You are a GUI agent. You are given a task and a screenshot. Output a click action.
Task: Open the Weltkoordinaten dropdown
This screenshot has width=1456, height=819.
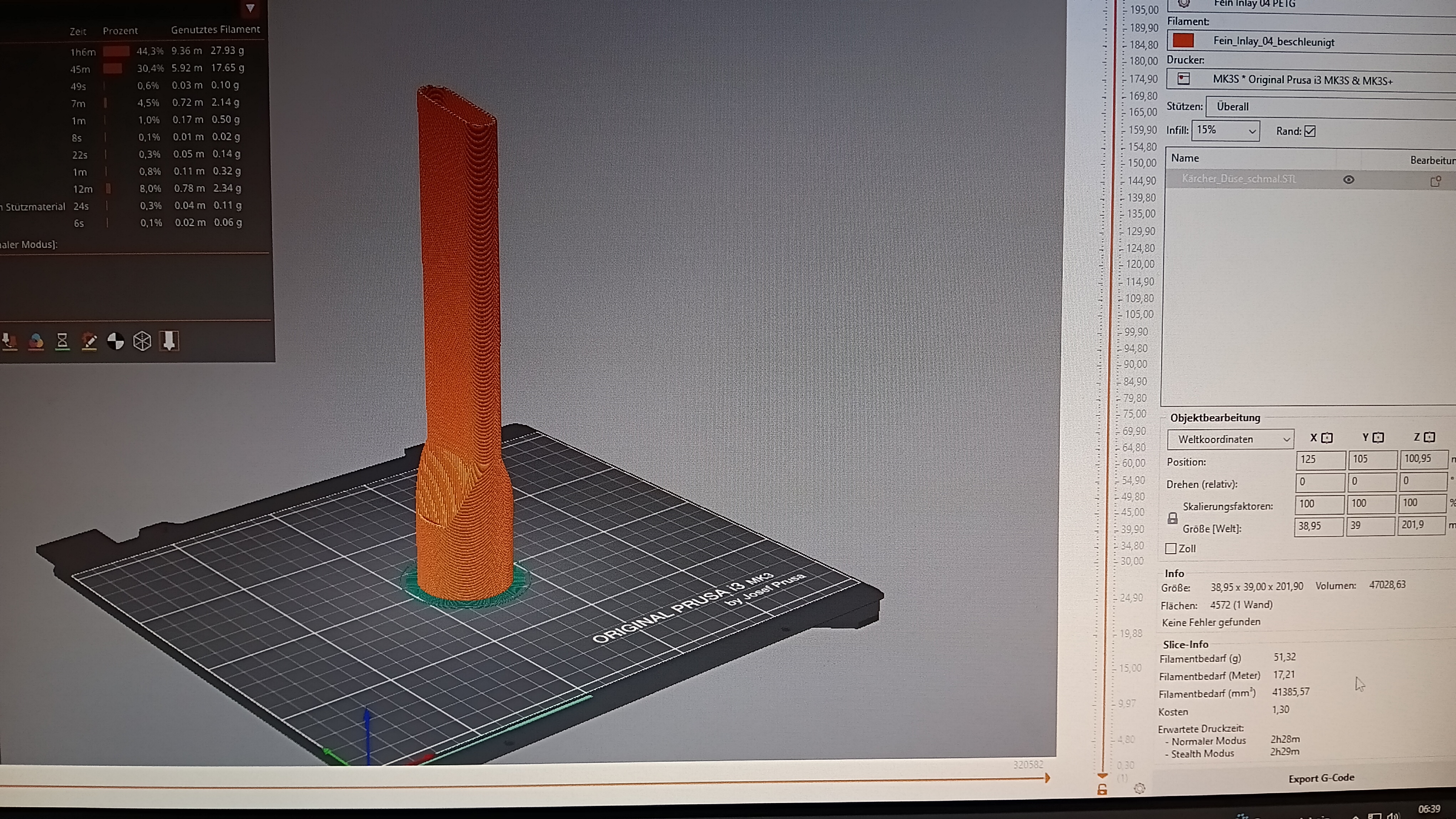[1230, 439]
